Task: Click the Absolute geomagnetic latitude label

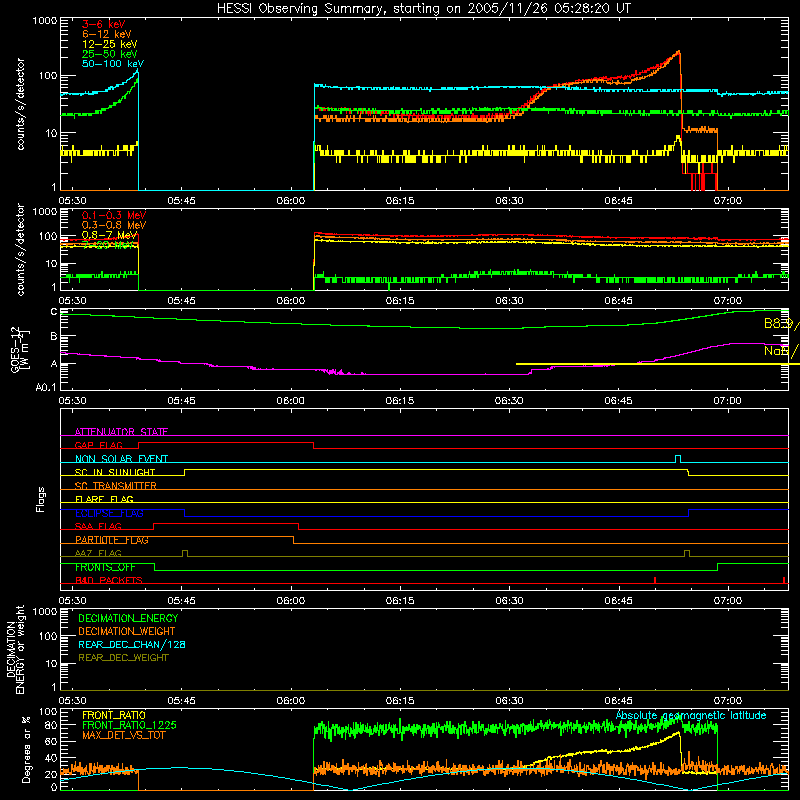Action: (691, 715)
